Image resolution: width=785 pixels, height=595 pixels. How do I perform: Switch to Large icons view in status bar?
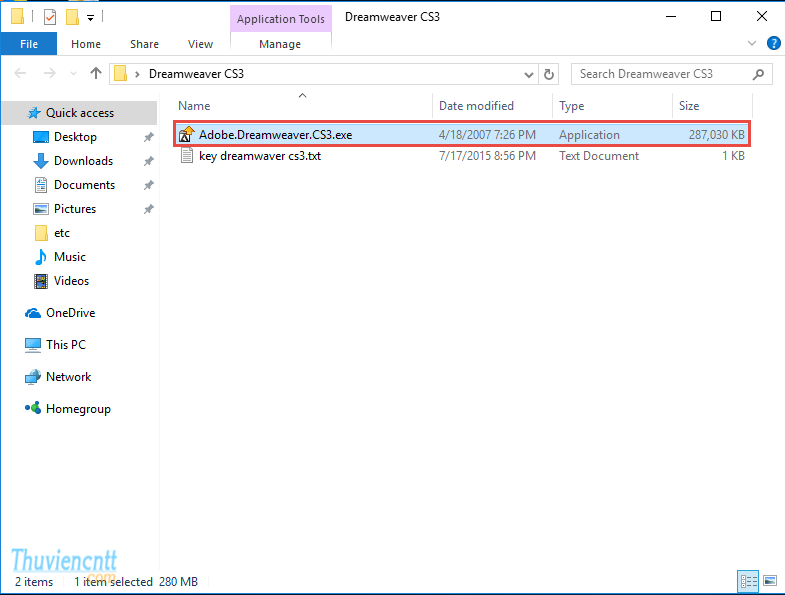[x=770, y=581]
